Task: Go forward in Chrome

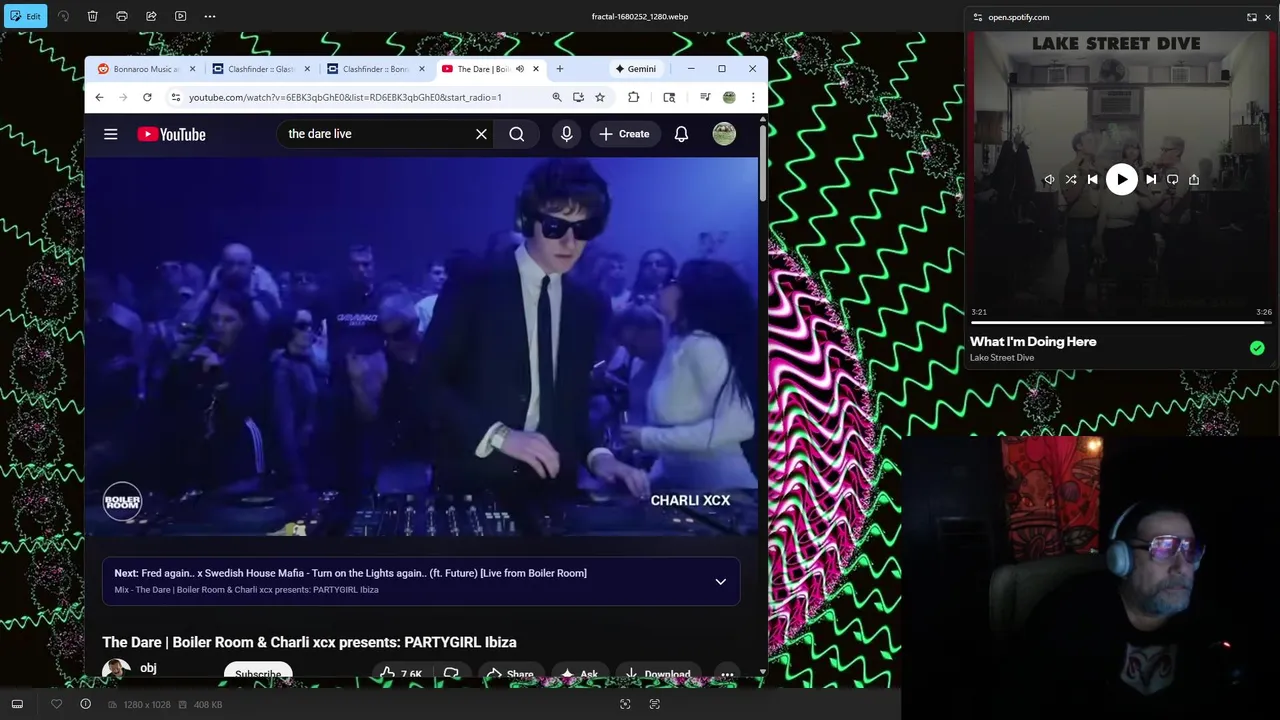Action: tap(123, 97)
